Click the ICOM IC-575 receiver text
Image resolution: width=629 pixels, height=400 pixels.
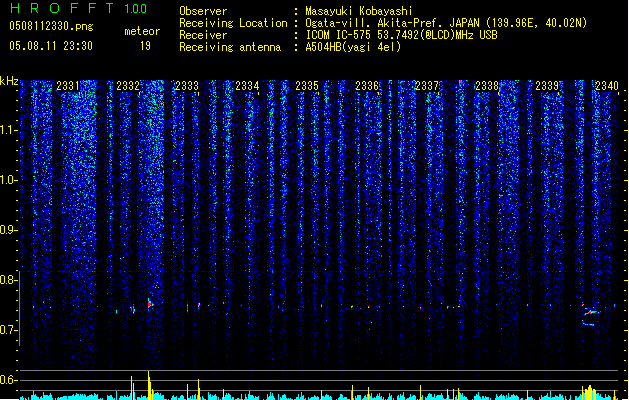tap(402, 35)
